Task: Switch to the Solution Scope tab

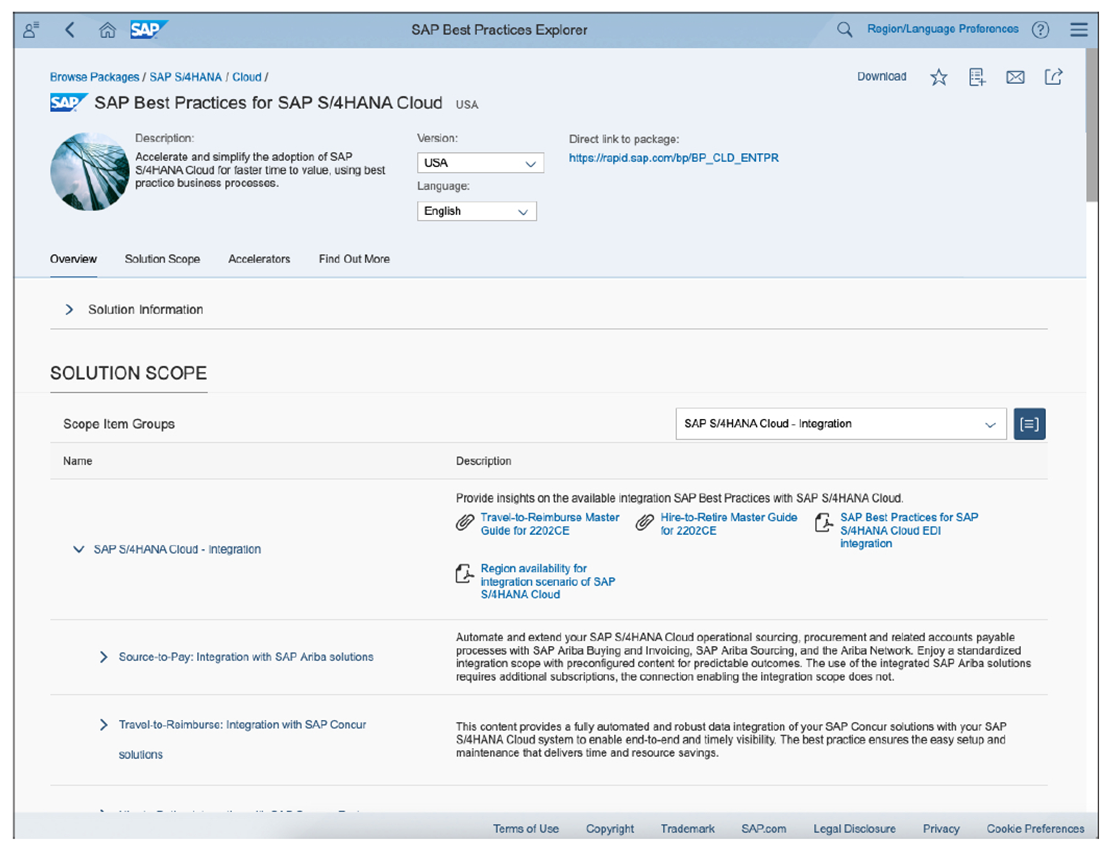Action: 162,258
